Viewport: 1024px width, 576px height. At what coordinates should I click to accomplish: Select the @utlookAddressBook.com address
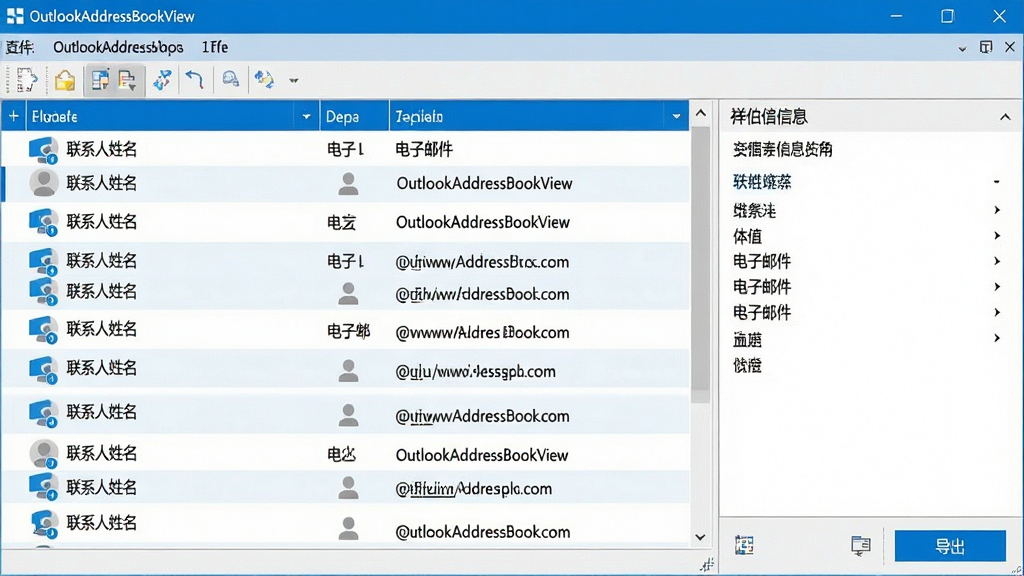(483, 532)
